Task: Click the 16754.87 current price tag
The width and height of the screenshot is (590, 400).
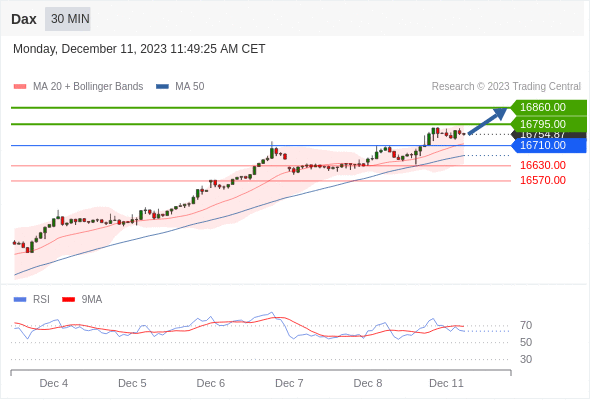Action: point(549,135)
